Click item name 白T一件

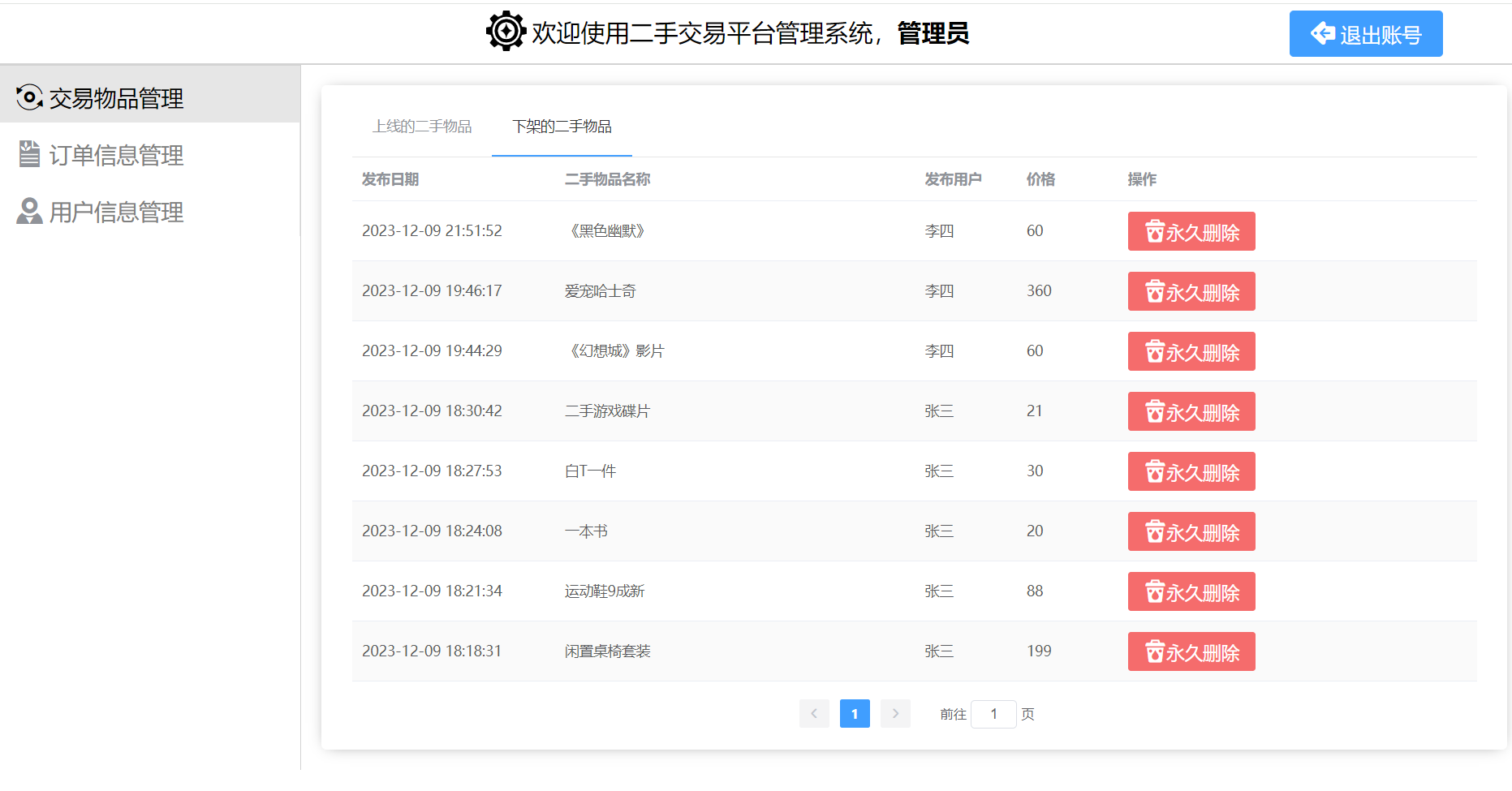pos(591,471)
